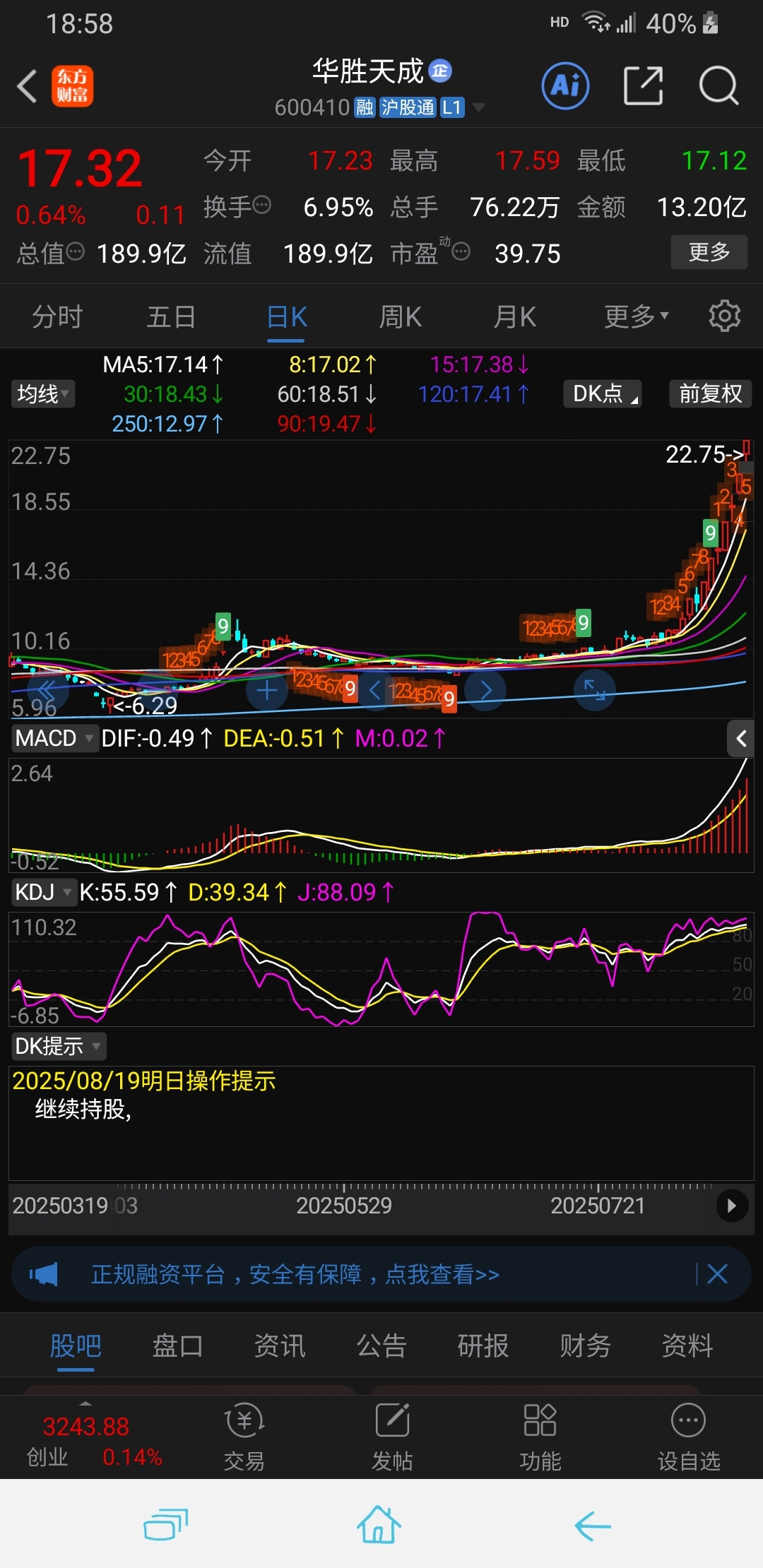Viewport: 763px width, 1568px height.
Task: Tap the next candle right arrow
Action: [x=485, y=690]
